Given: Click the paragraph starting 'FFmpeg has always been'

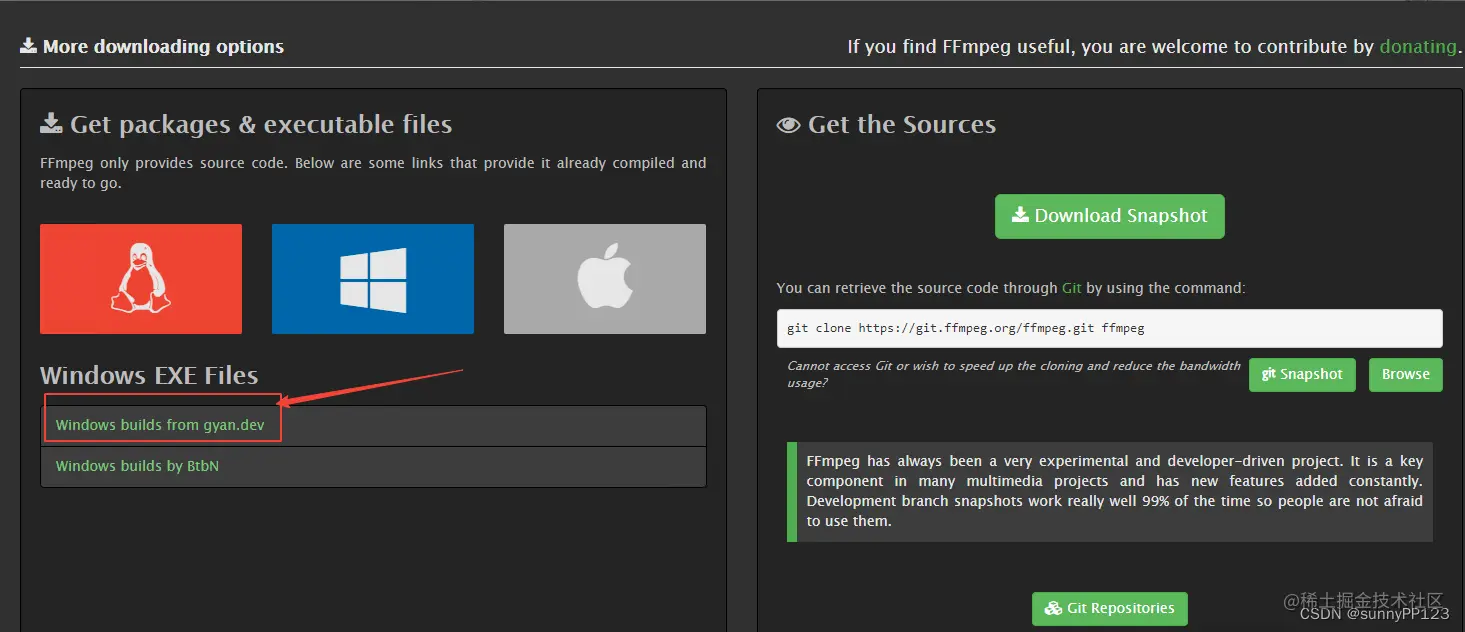Looking at the screenshot, I should point(1115,491).
